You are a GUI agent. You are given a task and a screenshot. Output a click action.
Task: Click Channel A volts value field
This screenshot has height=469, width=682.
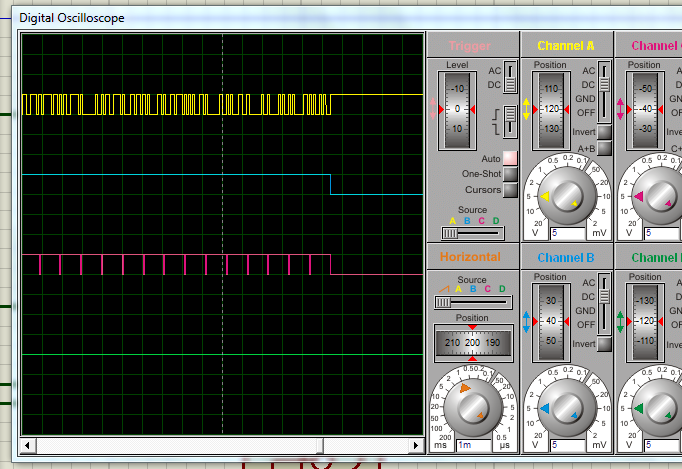(568, 233)
